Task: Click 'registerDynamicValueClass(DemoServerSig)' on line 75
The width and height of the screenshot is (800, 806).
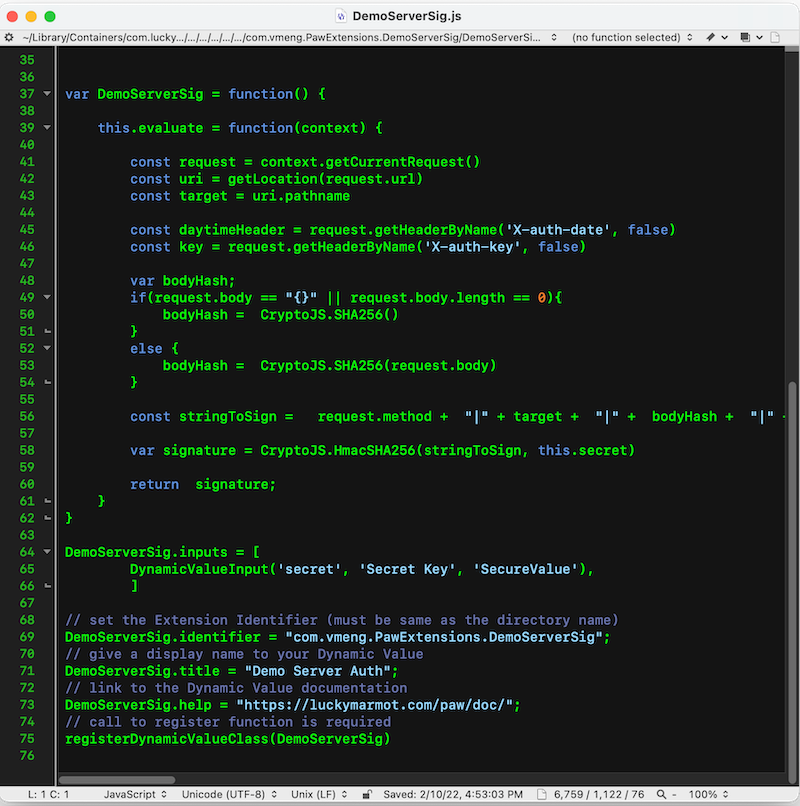Action: (228, 739)
